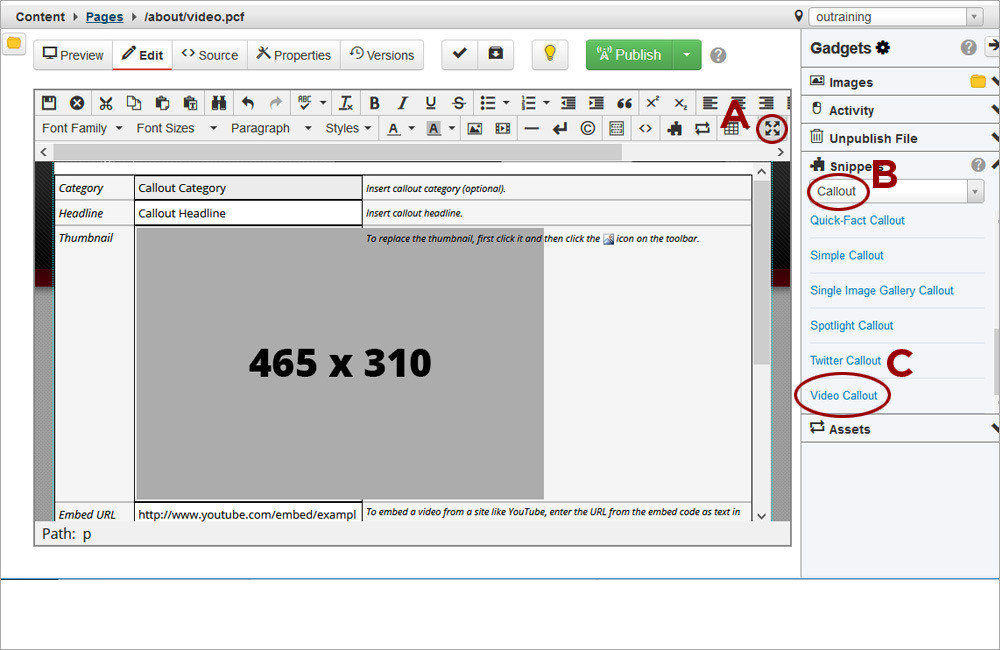
Task: Switch to the Source tab
Action: click(210, 55)
